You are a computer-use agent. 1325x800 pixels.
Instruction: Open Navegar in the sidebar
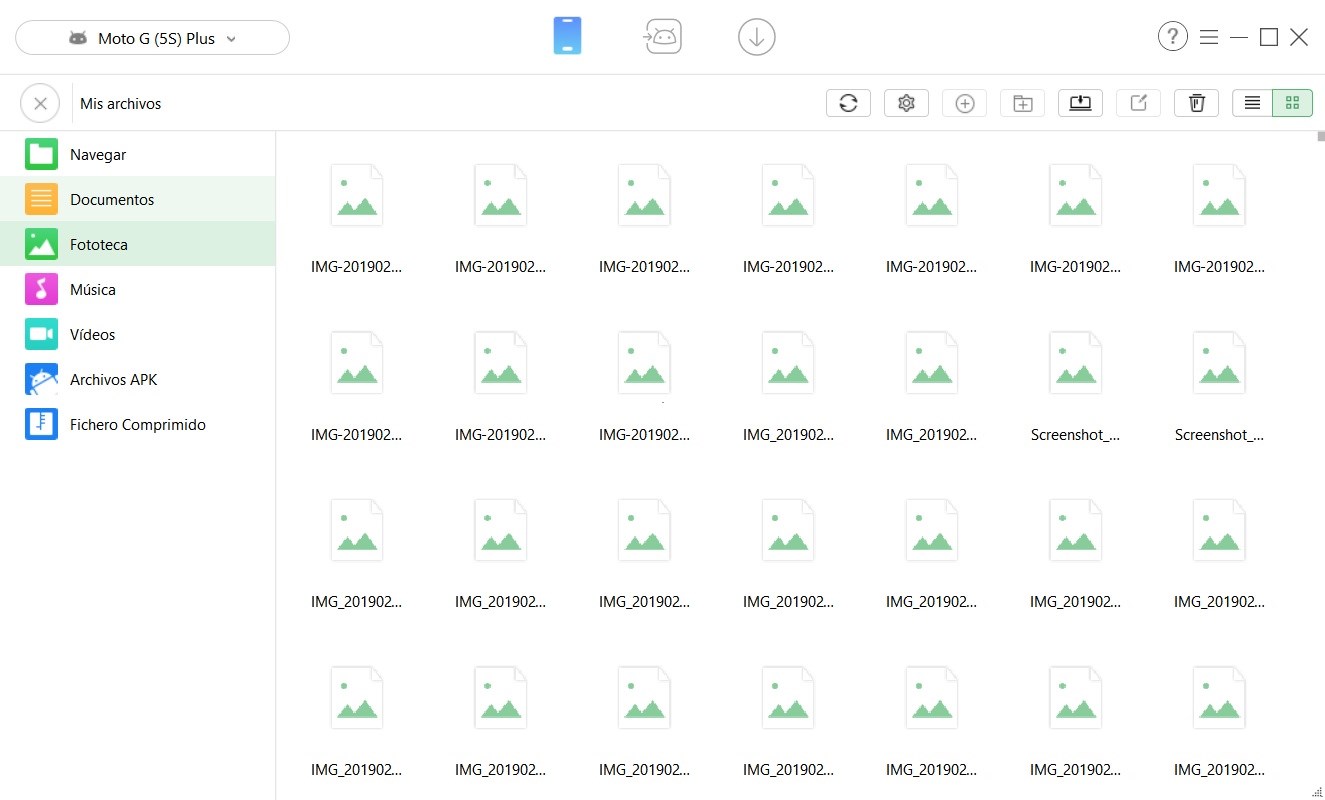point(137,154)
